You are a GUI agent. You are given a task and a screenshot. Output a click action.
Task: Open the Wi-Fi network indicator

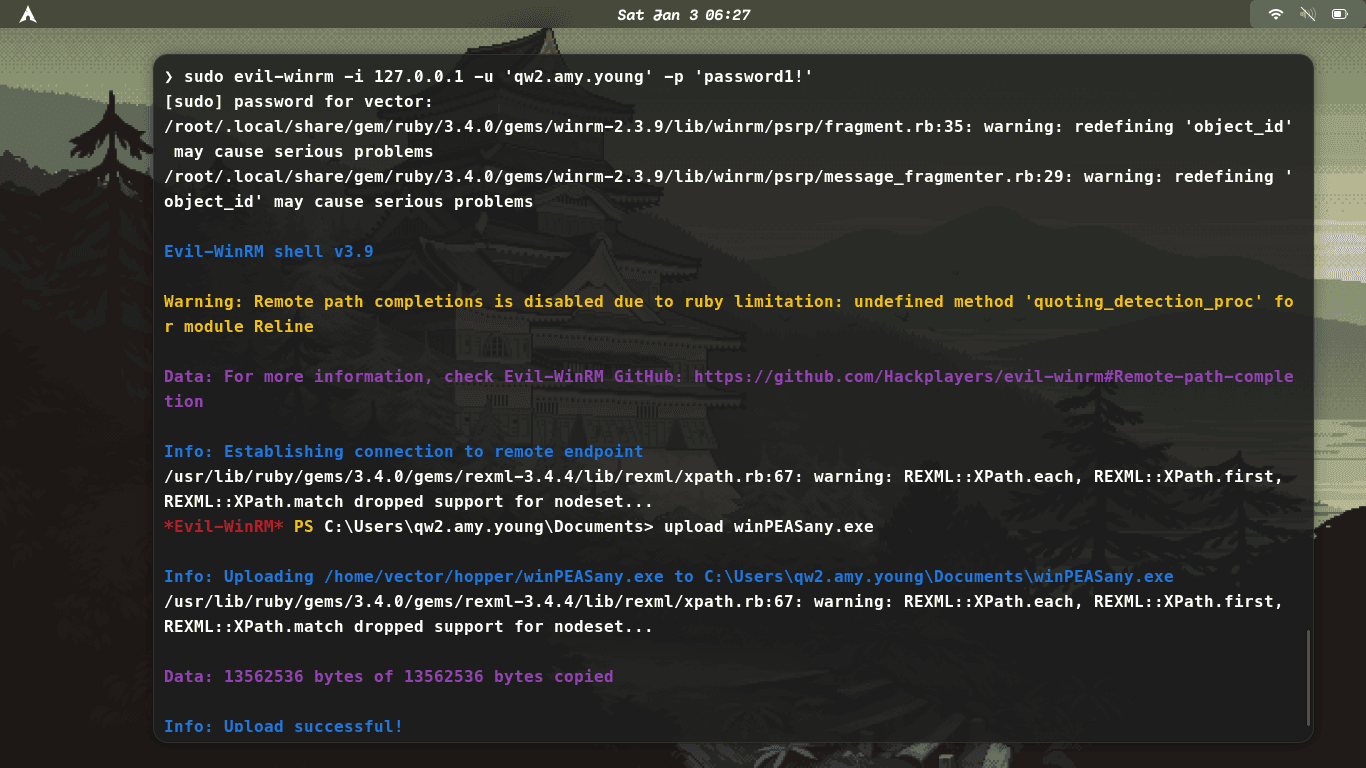1276,14
